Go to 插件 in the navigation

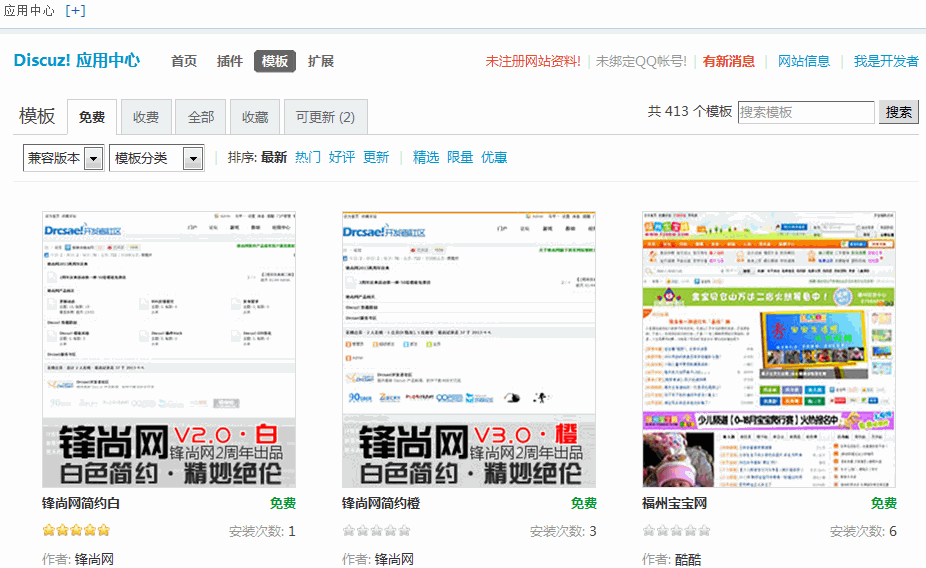point(230,61)
